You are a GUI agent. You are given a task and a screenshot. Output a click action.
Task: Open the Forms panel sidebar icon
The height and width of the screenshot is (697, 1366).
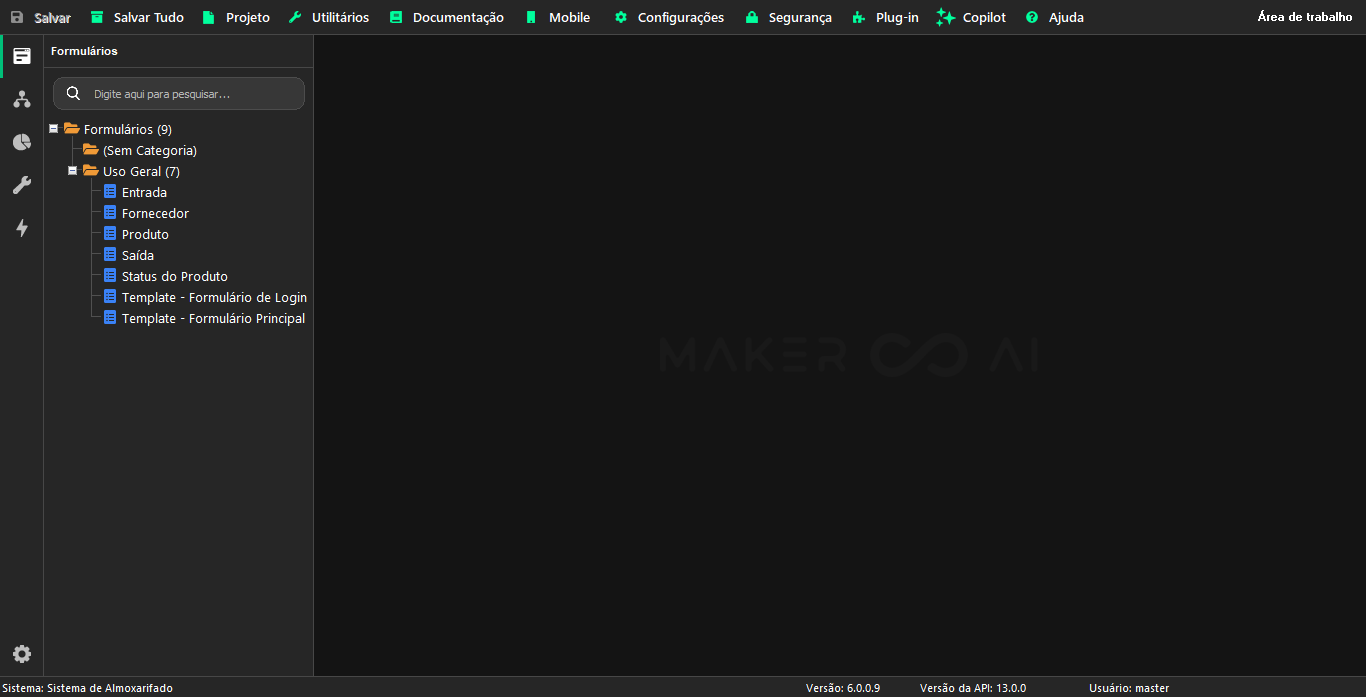(x=22, y=56)
